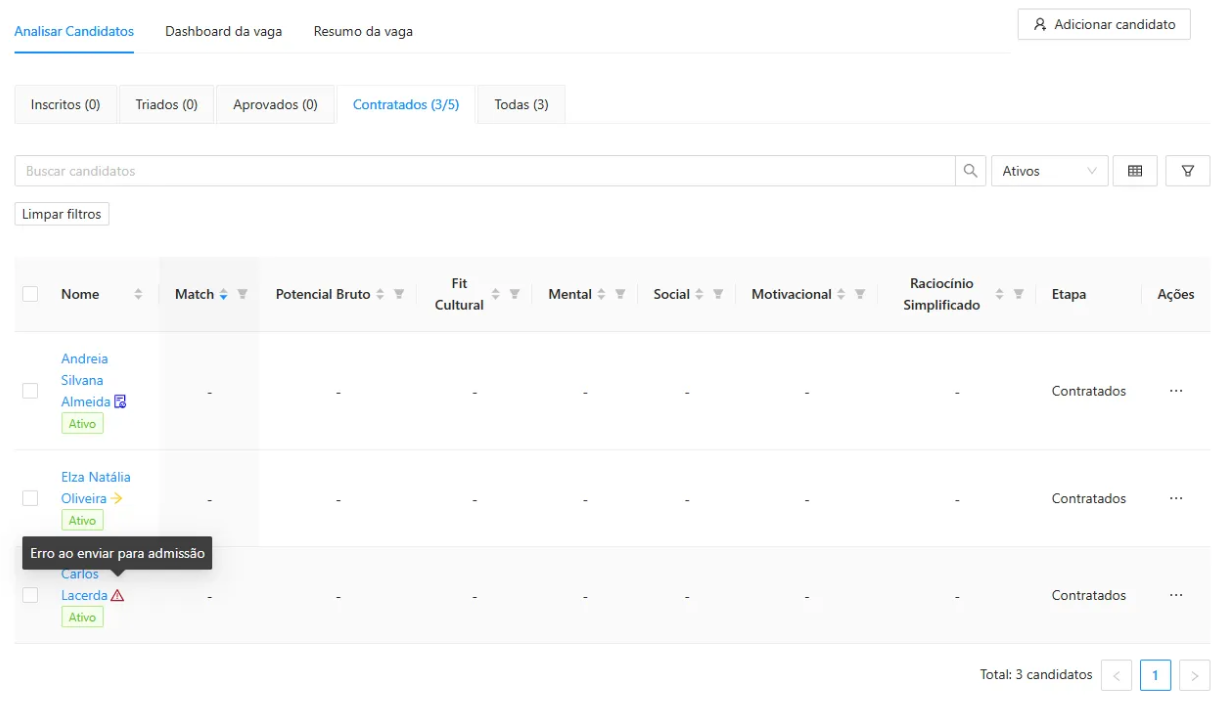Go to next page arrow
The height and width of the screenshot is (703, 1227).
[x=1194, y=675]
